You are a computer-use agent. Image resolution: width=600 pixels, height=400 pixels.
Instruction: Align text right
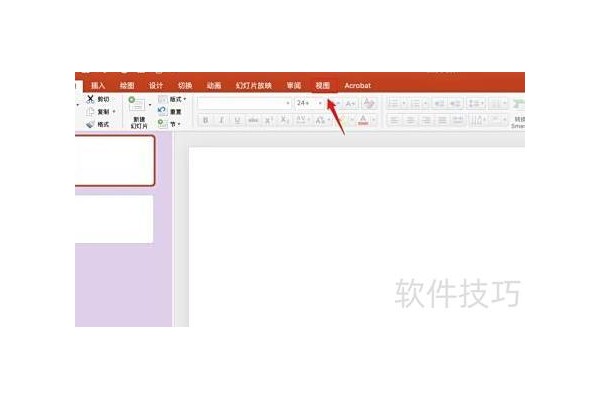[x=426, y=121]
